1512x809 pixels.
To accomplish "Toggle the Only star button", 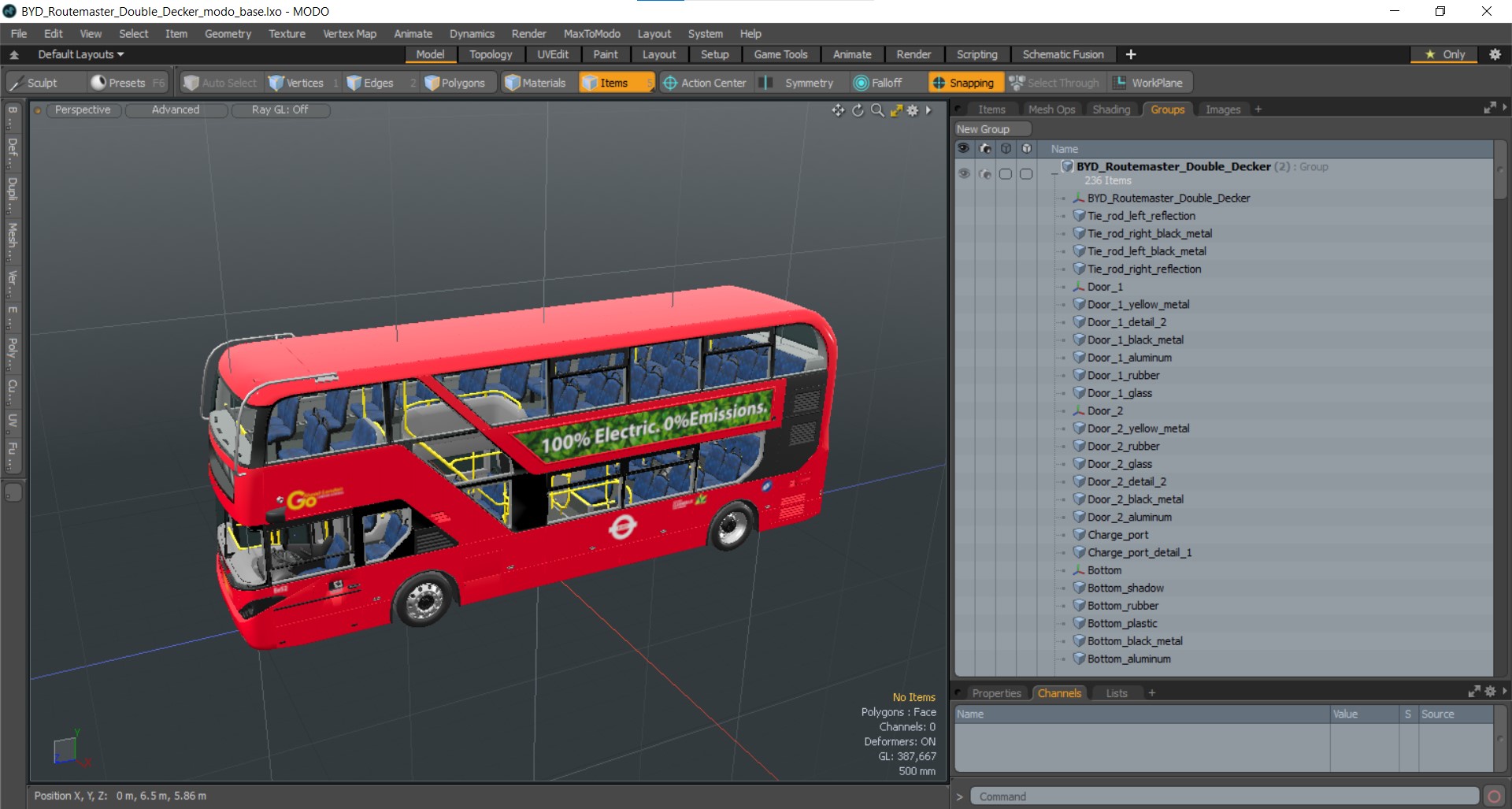I will pyautogui.click(x=1445, y=54).
